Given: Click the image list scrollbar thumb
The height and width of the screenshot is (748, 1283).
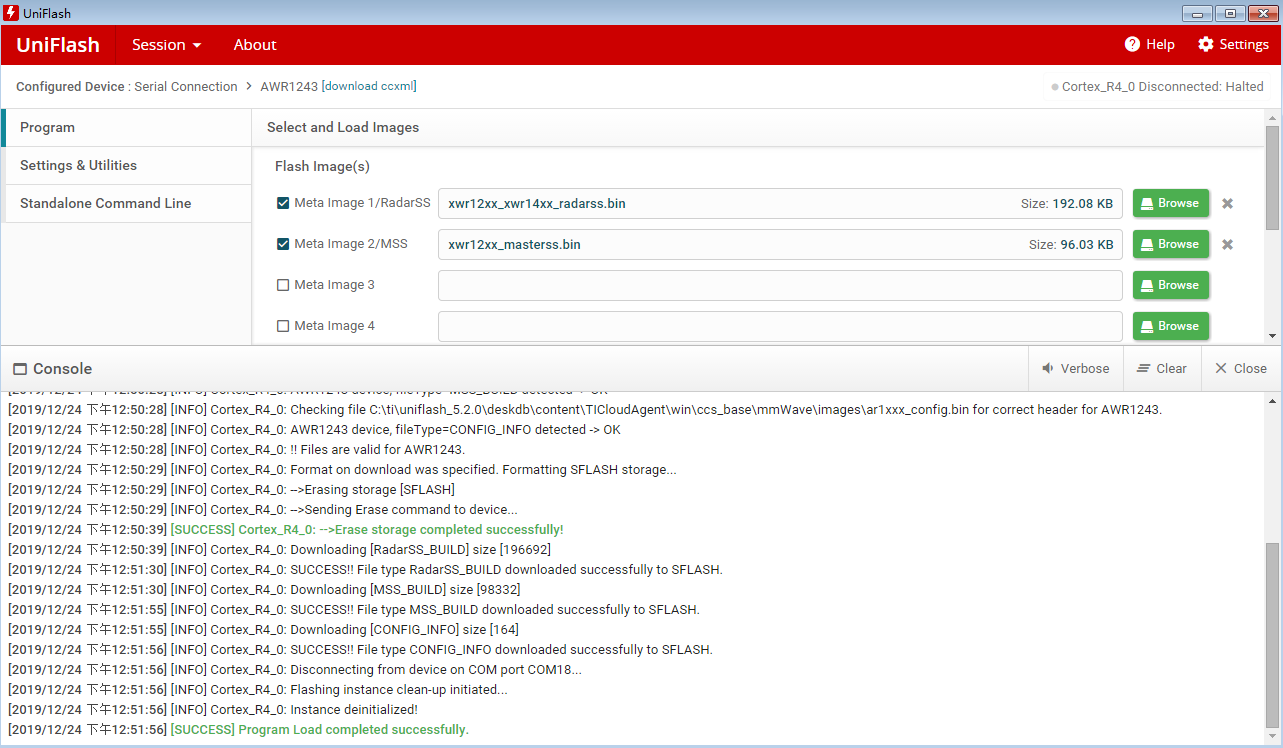Looking at the screenshot, I should 1272,178.
